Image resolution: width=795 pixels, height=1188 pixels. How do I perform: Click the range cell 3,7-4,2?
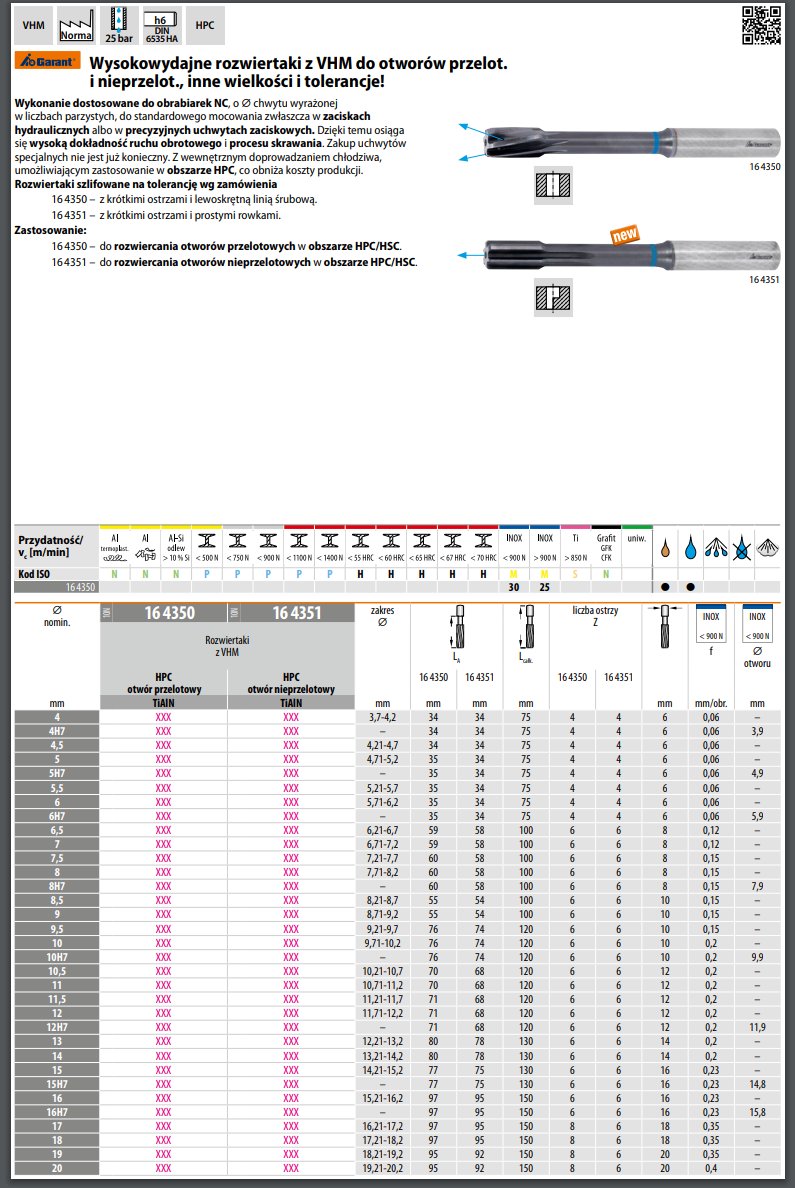(x=382, y=717)
